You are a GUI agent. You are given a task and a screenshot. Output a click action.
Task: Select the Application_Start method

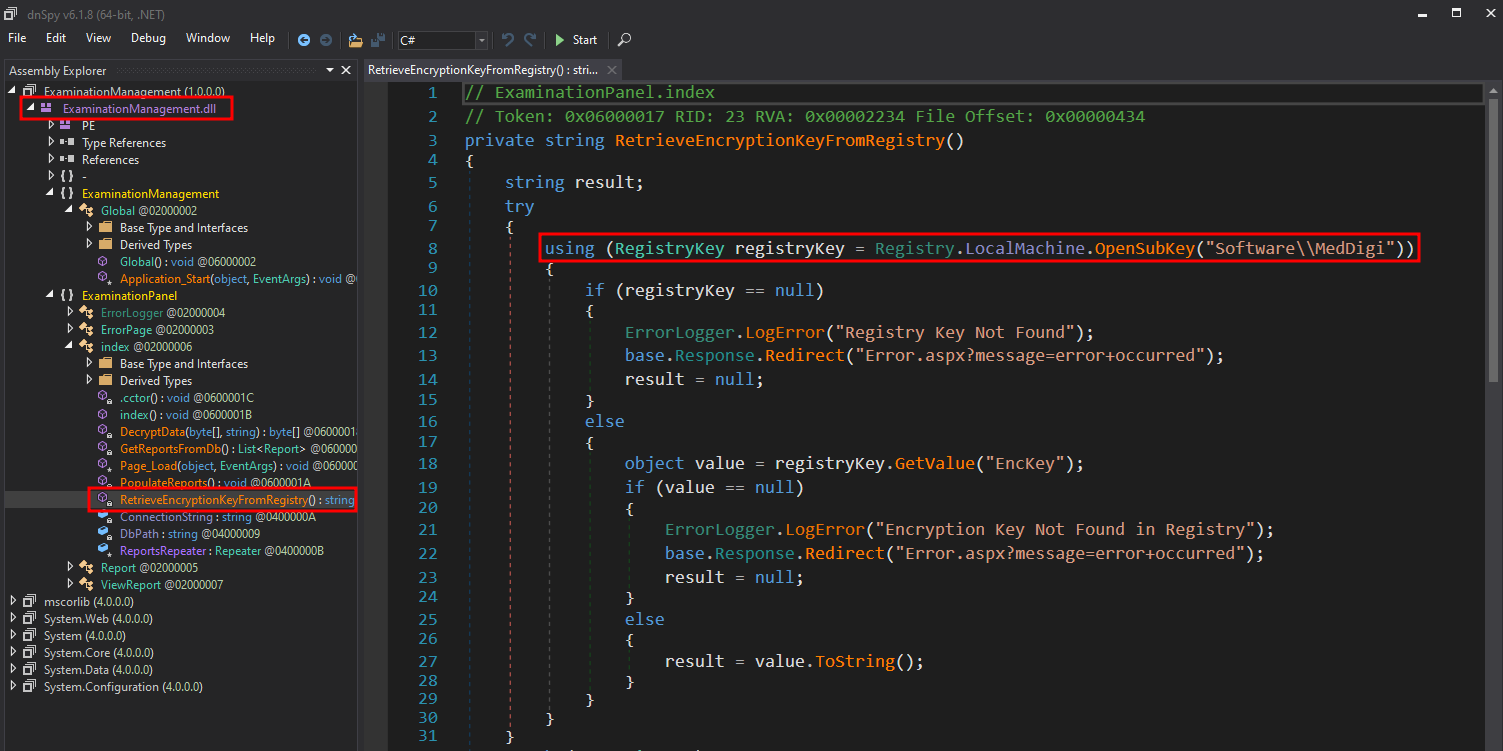coord(238,279)
